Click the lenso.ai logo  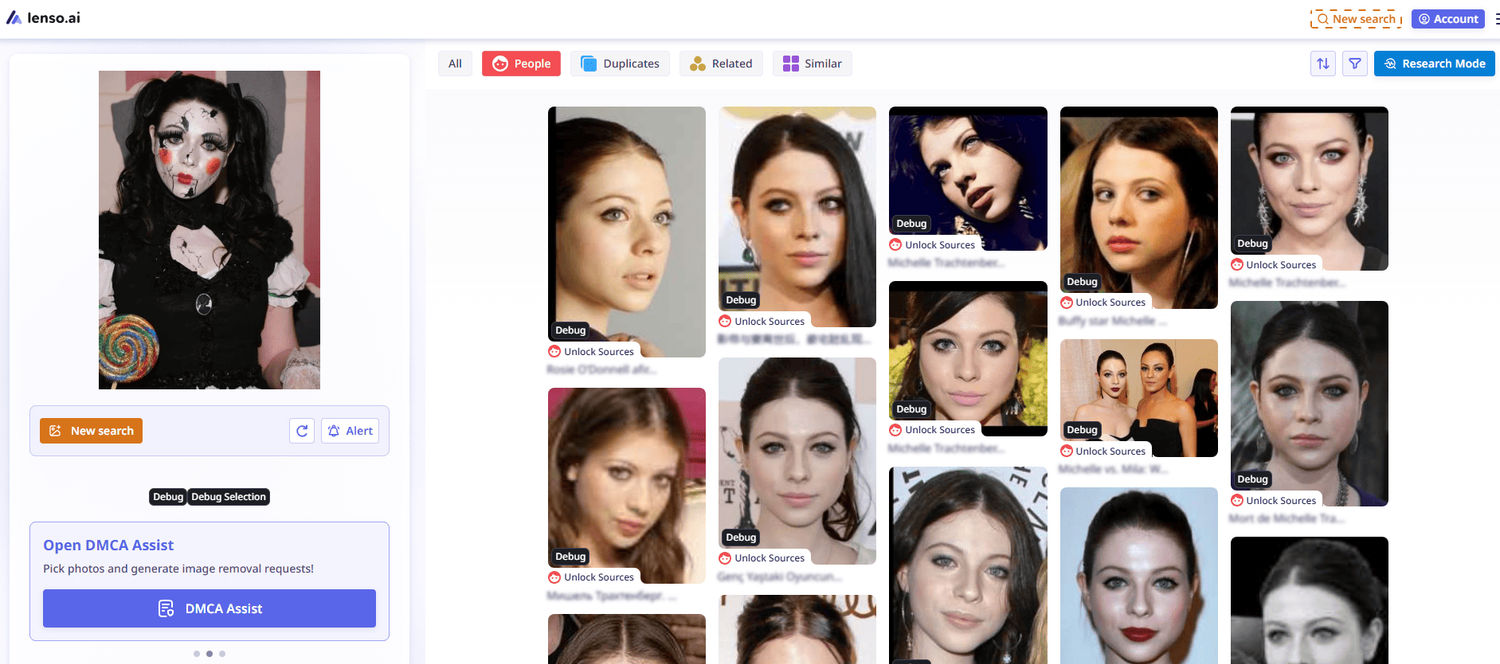point(43,18)
